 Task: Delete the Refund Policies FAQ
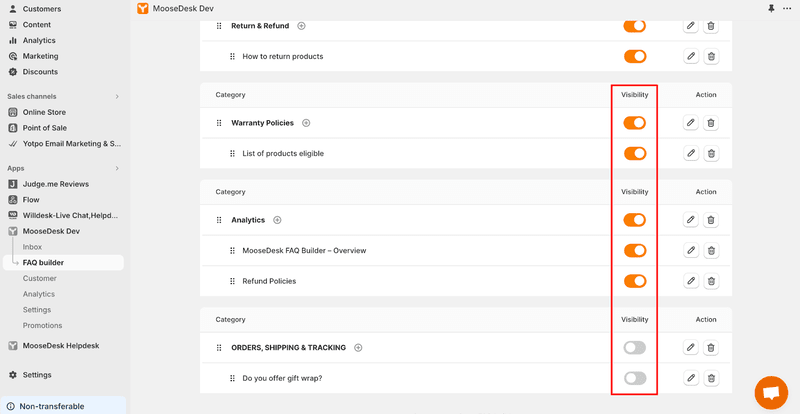(711, 281)
